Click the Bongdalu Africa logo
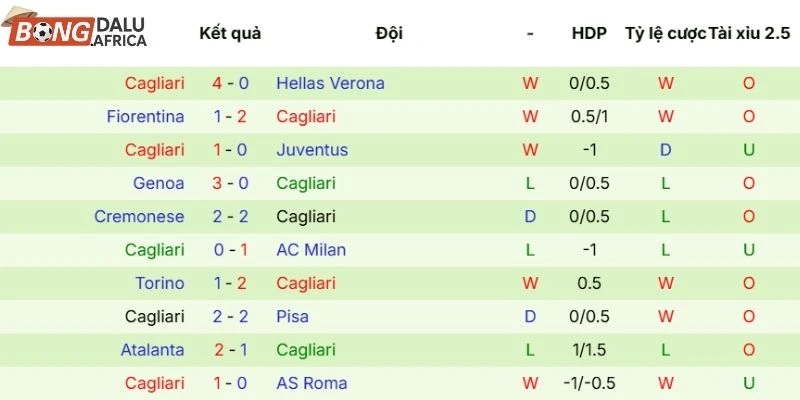The width and height of the screenshot is (800, 400). tap(78, 32)
